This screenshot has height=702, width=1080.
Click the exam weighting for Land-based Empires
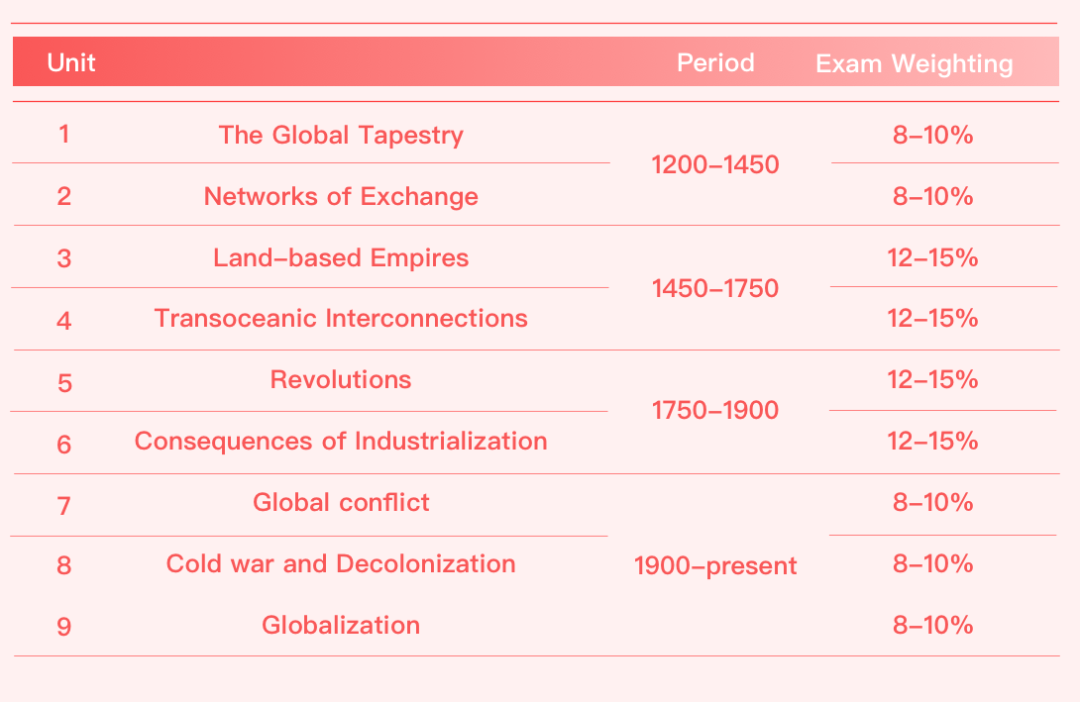pyautogui.click(x=932, y=258)
